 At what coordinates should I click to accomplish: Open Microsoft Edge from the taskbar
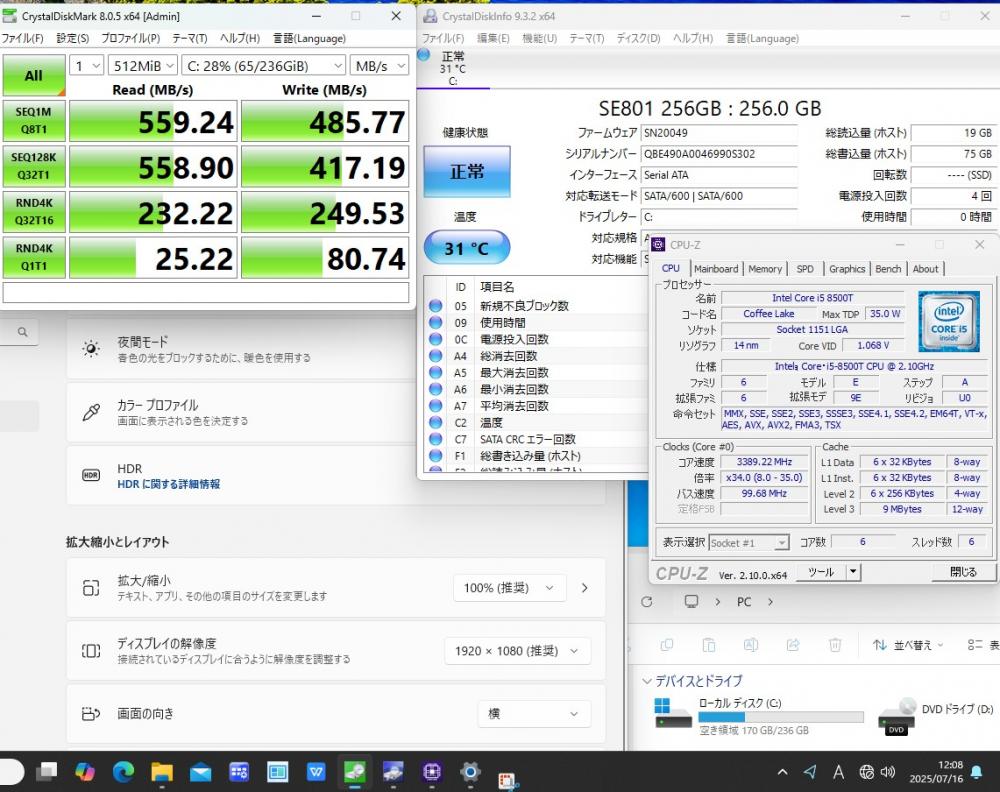(123, 772)
